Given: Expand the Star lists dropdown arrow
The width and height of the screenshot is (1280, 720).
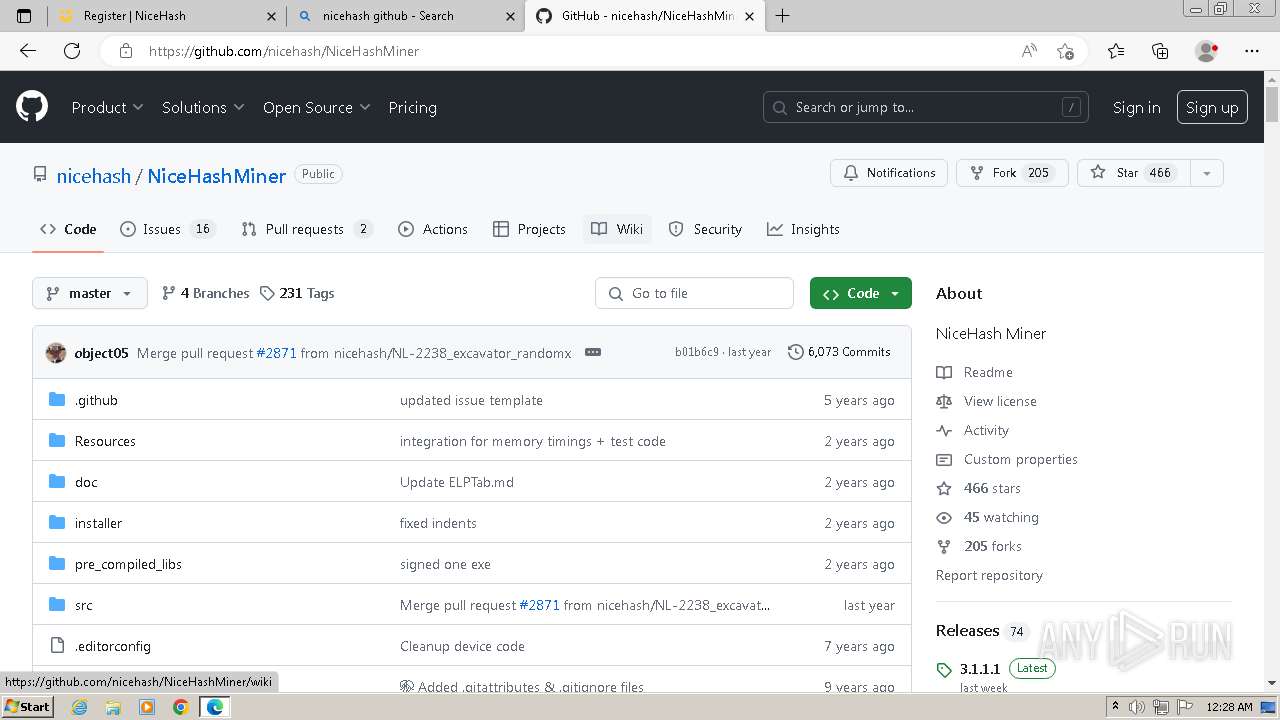Looking at the screenshot, I should [x=1206, y=173].
